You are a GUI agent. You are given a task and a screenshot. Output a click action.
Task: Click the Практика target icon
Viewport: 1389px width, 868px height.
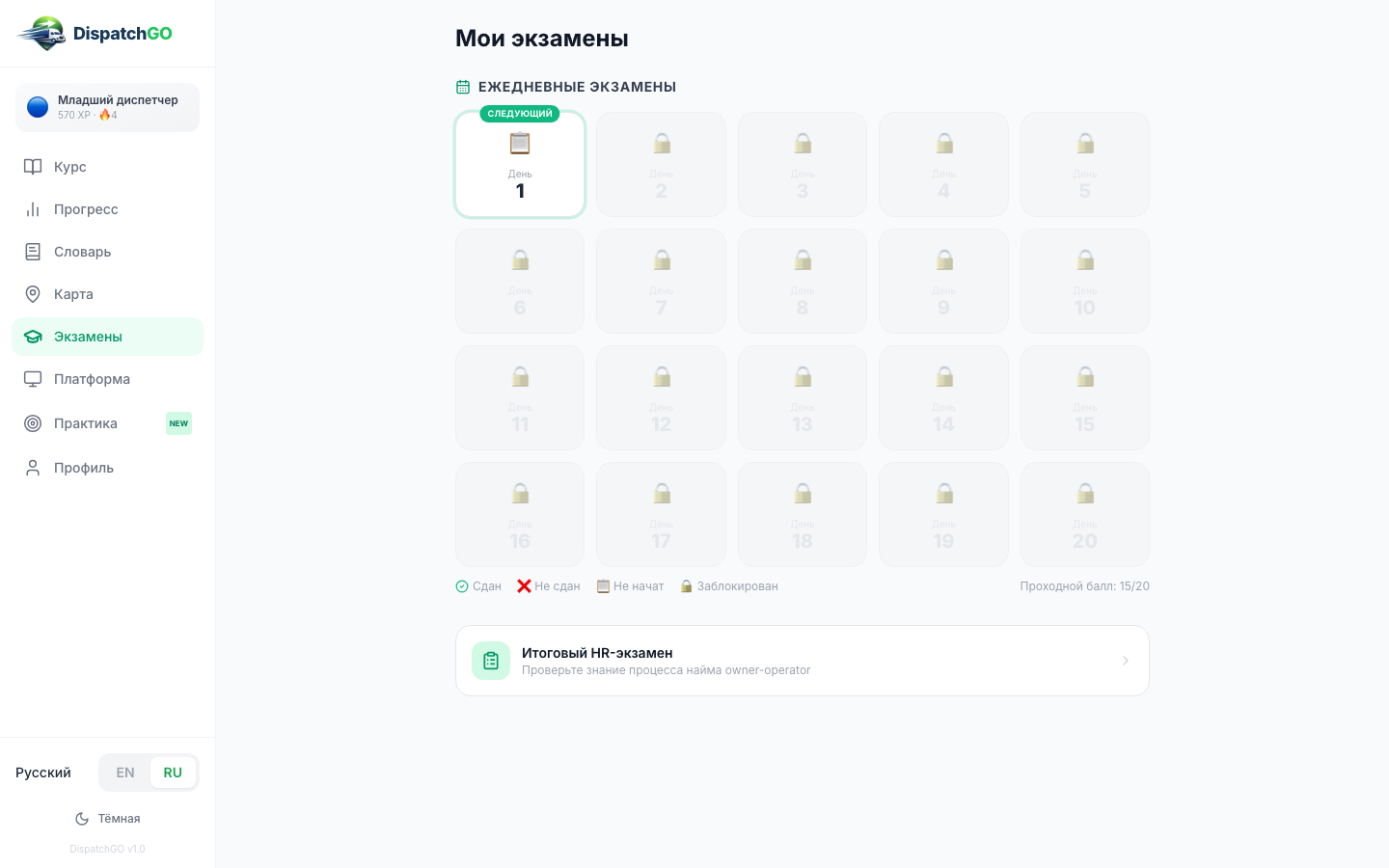point(33,423)
